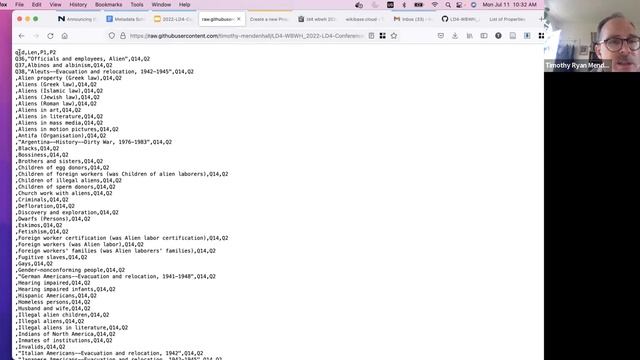This screenshot has width=640, height=360.
Task: Open the File menu
Action: tap(19, 4)
